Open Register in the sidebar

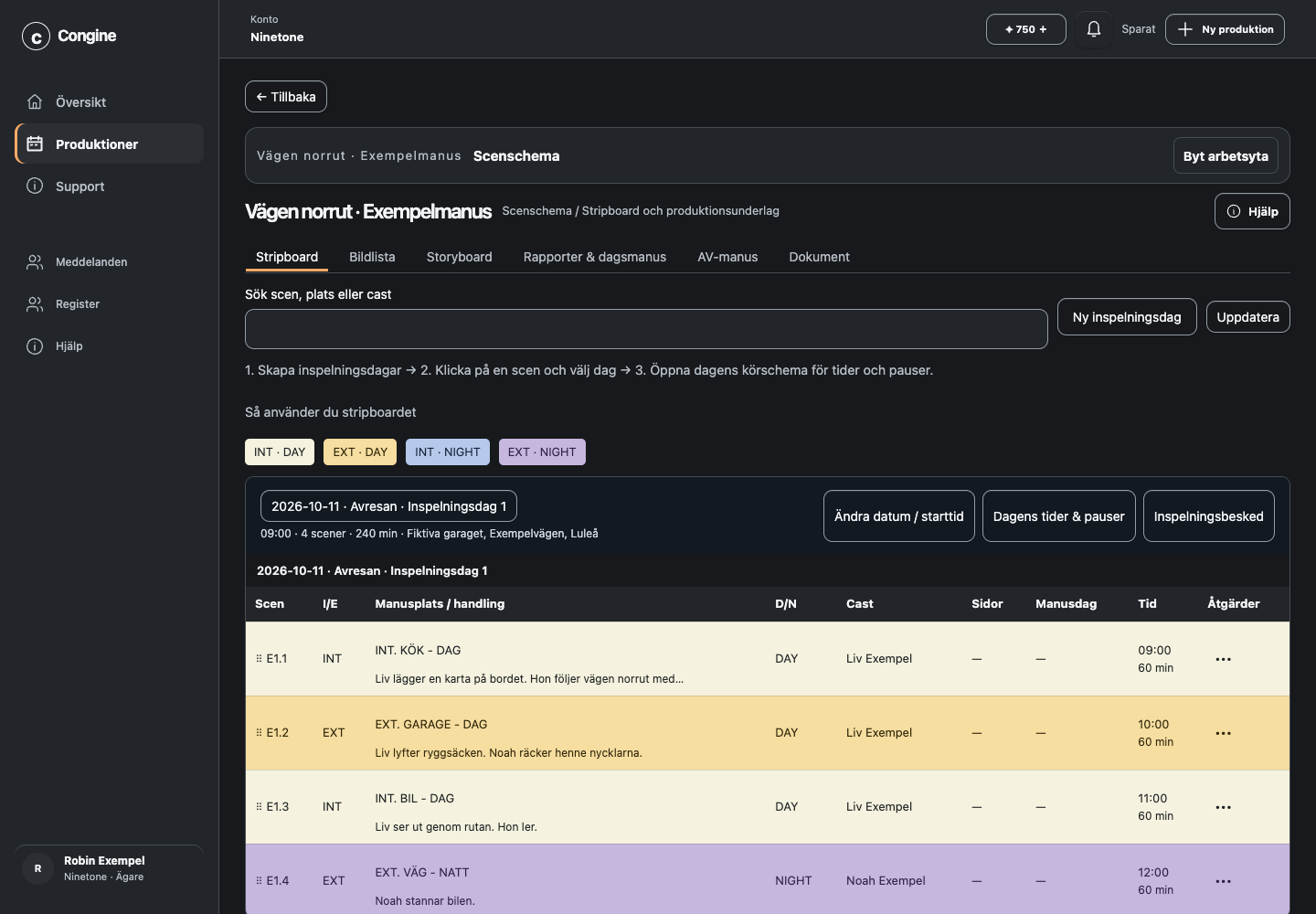tap(109, 304)
